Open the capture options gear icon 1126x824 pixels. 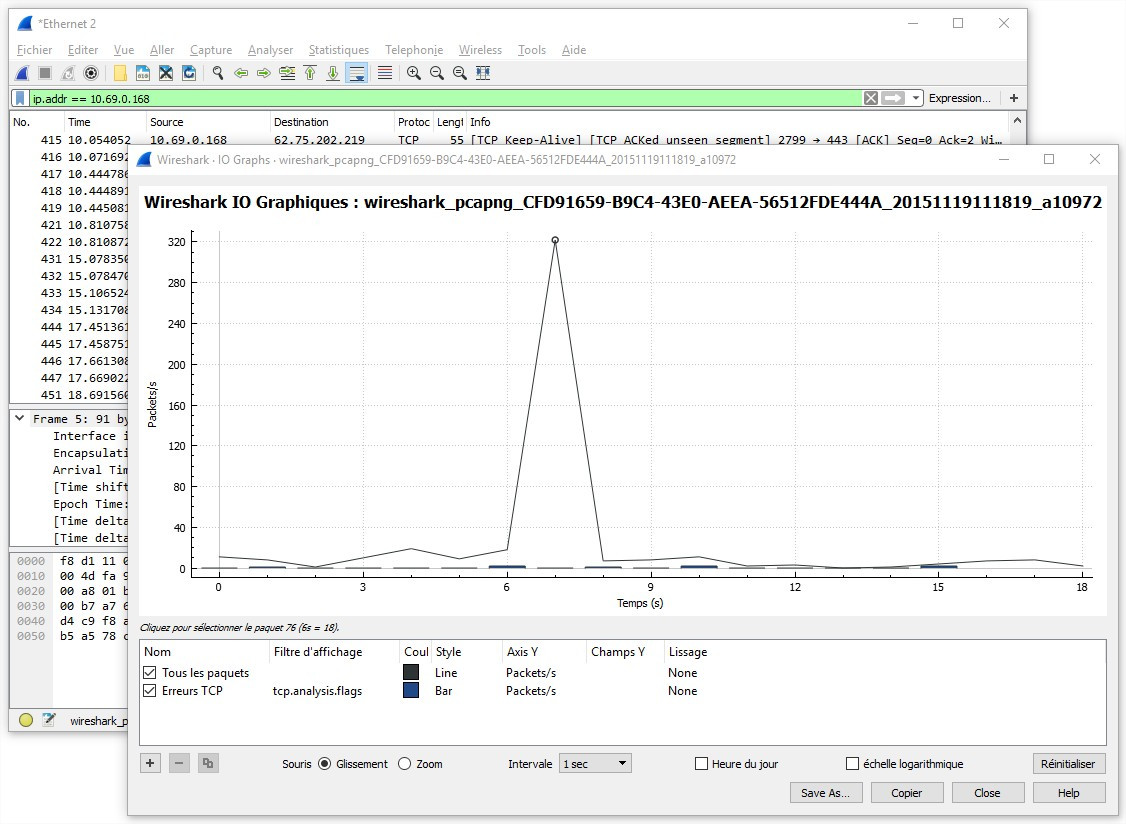(91, 72)
